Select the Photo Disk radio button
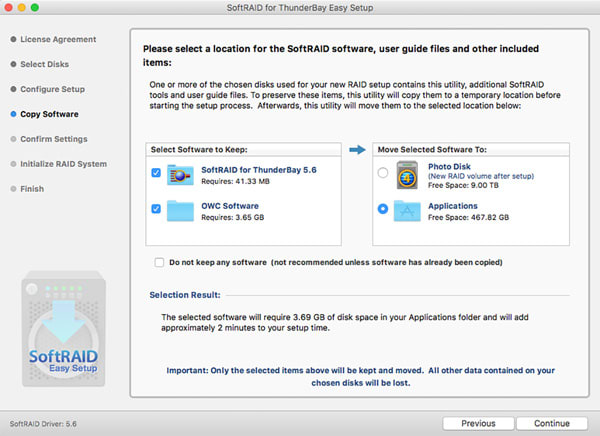 click(x=381, y=173)
